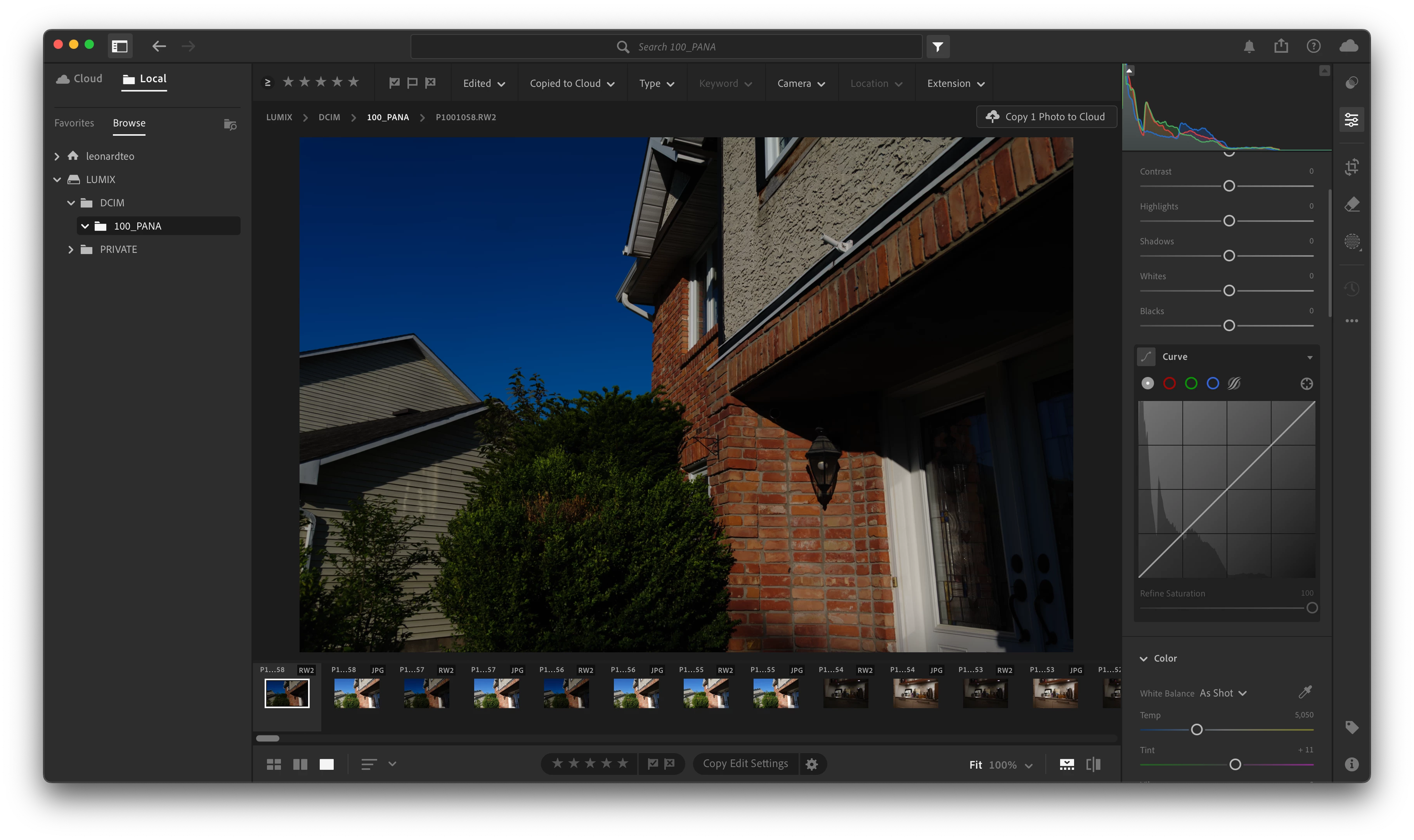
Task: Switch to the Favorites tab
Action: click(74, 123)
